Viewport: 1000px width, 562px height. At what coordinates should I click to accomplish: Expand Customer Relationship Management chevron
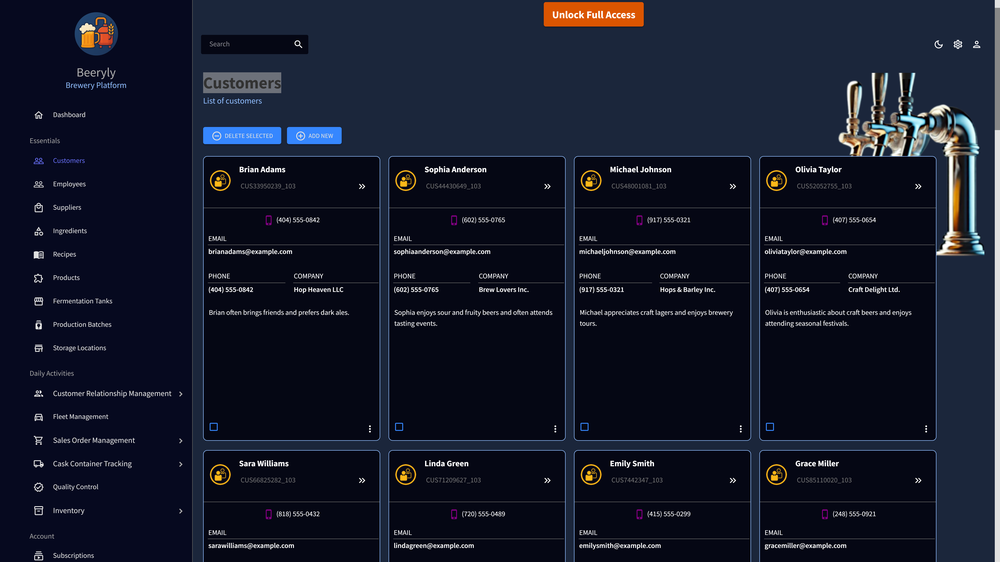click(x=180, y=394)
